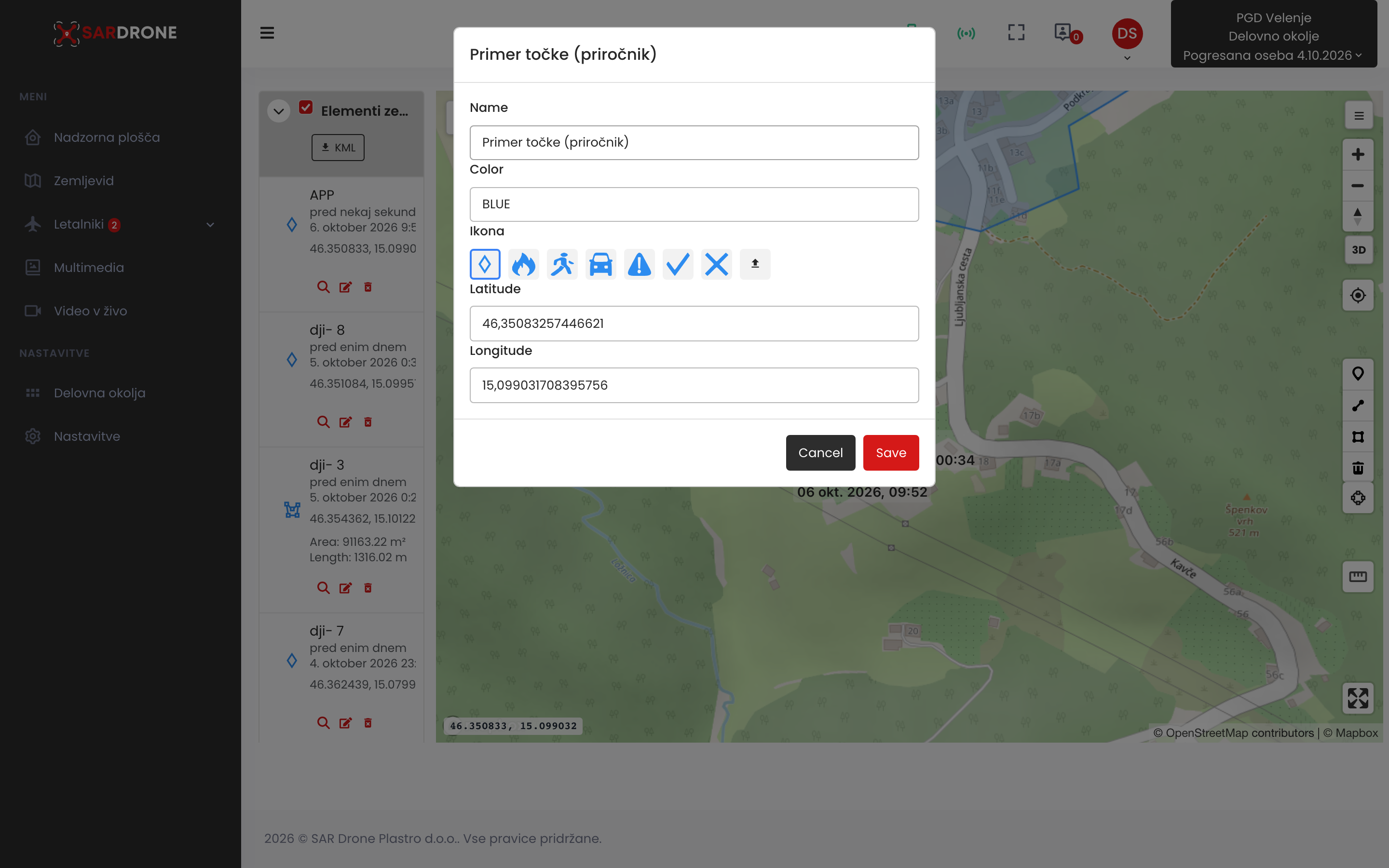Select the diamond point icon
The height and width of the screenshot is (868, 1389).
click(x=484, y=264)
